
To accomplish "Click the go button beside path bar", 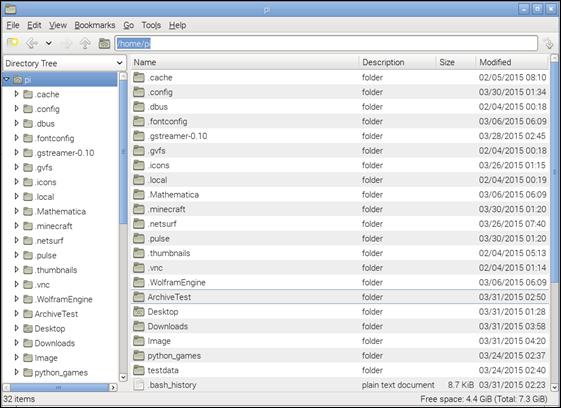I will click(548, 44).
